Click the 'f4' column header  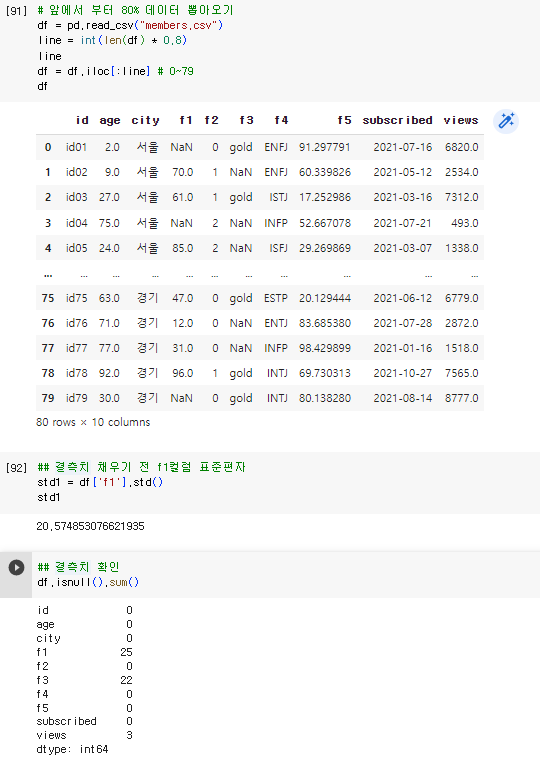pos(281,120)
